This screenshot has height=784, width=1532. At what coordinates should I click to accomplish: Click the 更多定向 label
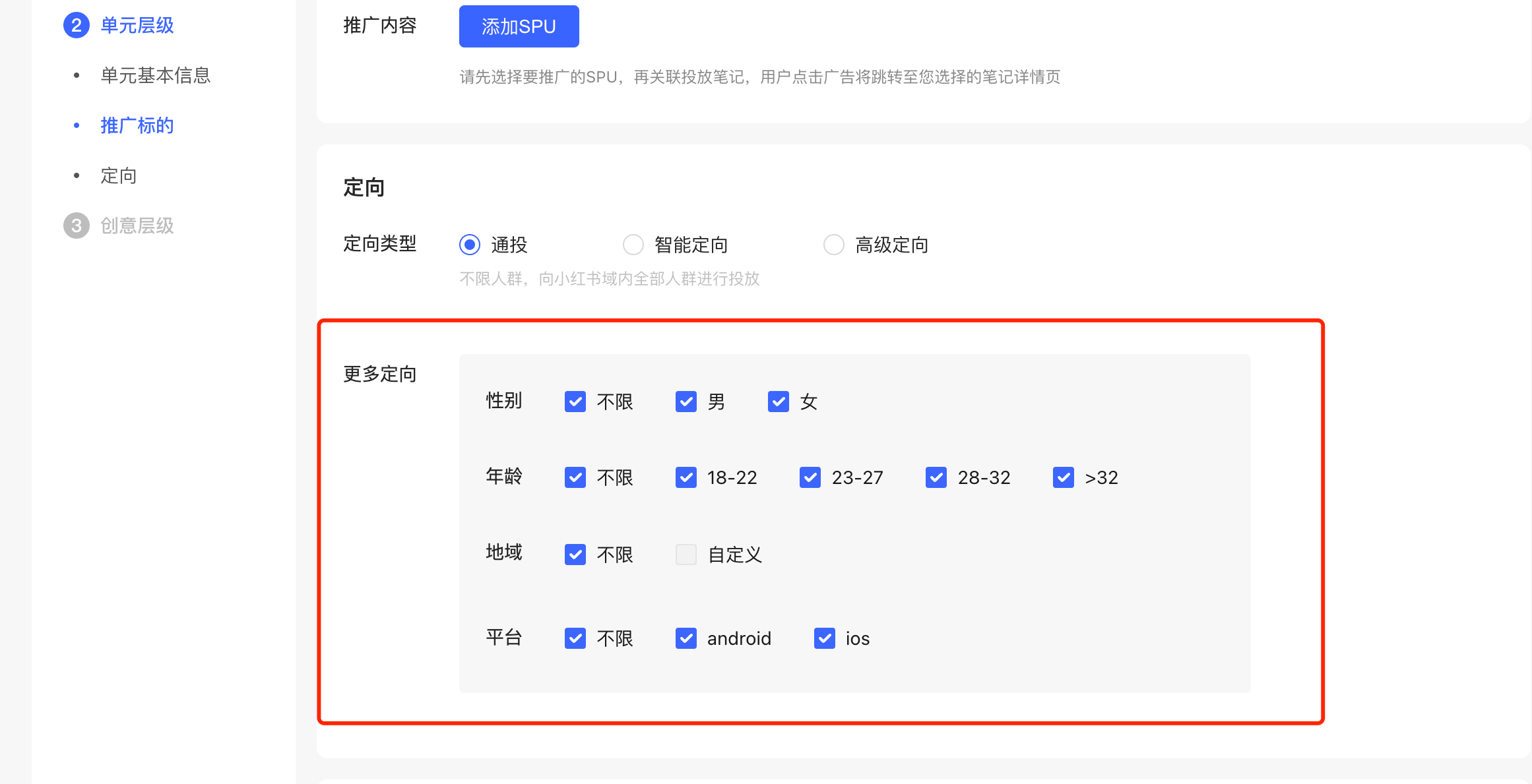pyautogui.click(x=380, y=375)
